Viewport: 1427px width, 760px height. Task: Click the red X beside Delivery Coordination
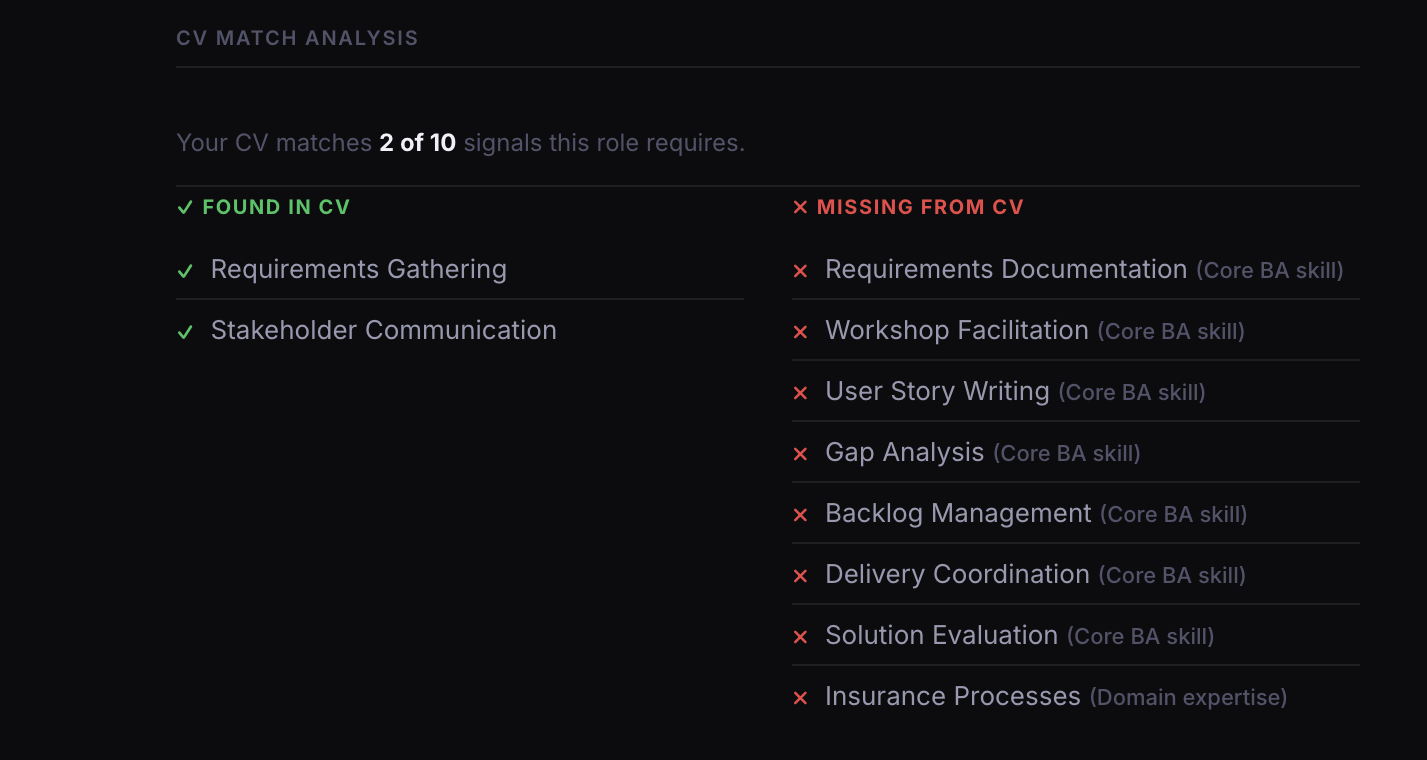800,576
